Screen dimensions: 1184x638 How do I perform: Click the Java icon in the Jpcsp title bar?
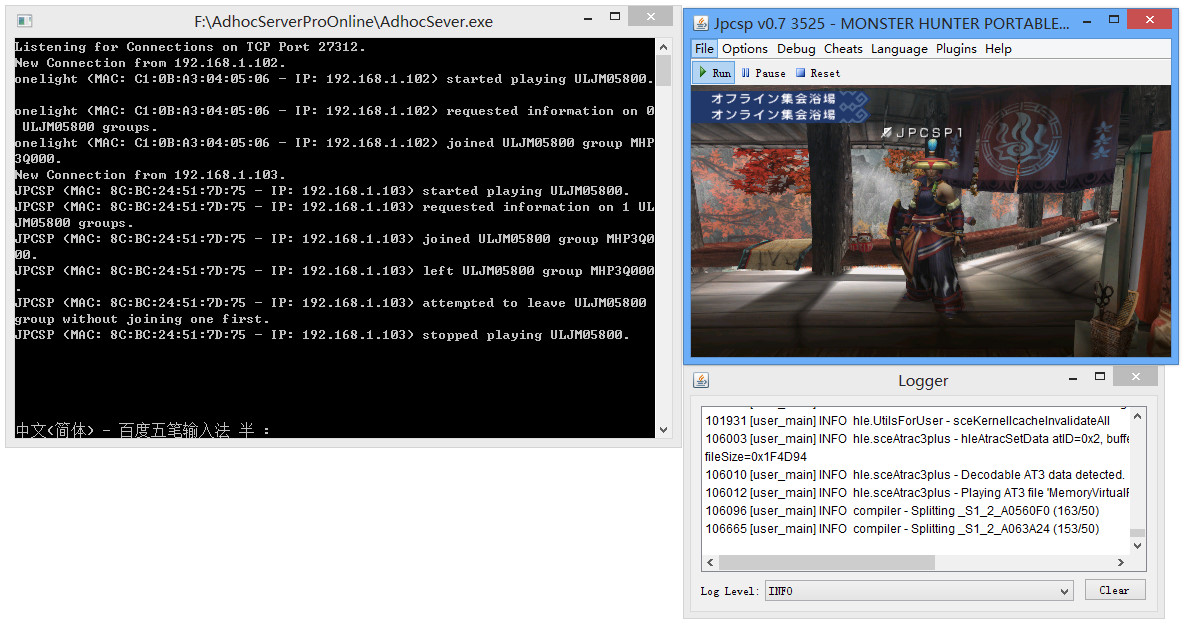tap(701, 22)
